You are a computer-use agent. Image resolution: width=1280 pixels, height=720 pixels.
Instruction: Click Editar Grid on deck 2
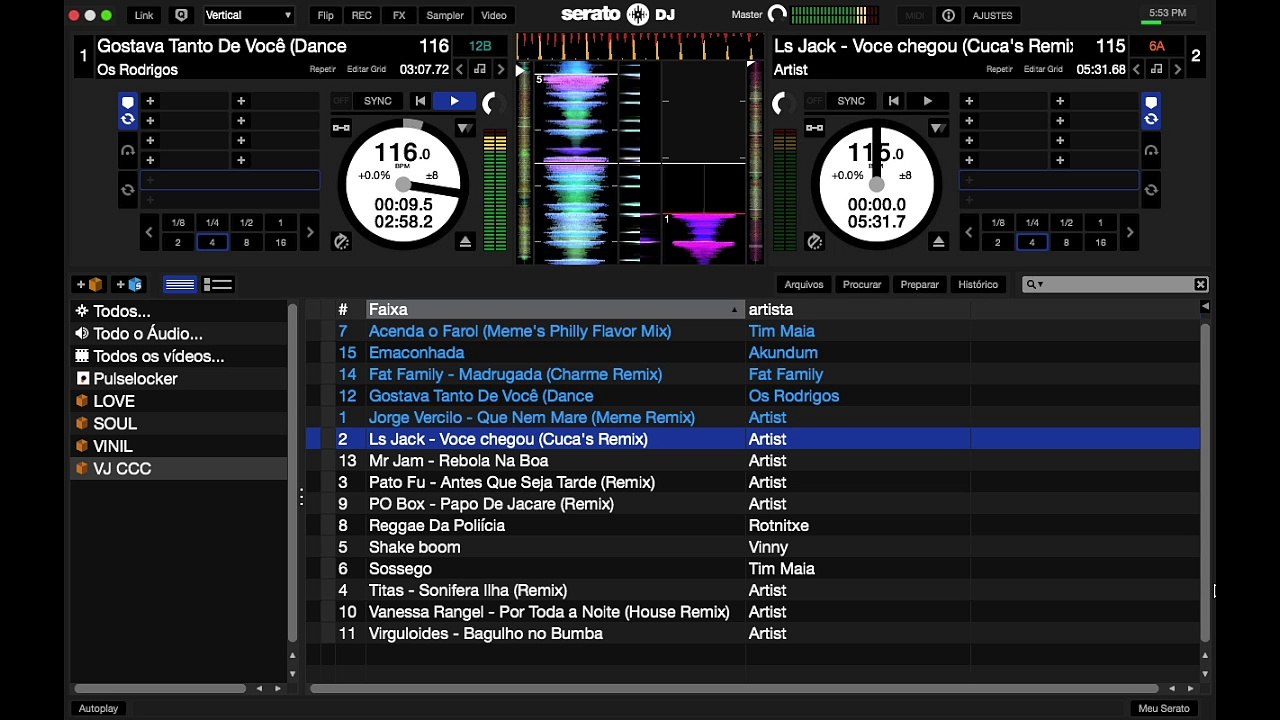1043,69
